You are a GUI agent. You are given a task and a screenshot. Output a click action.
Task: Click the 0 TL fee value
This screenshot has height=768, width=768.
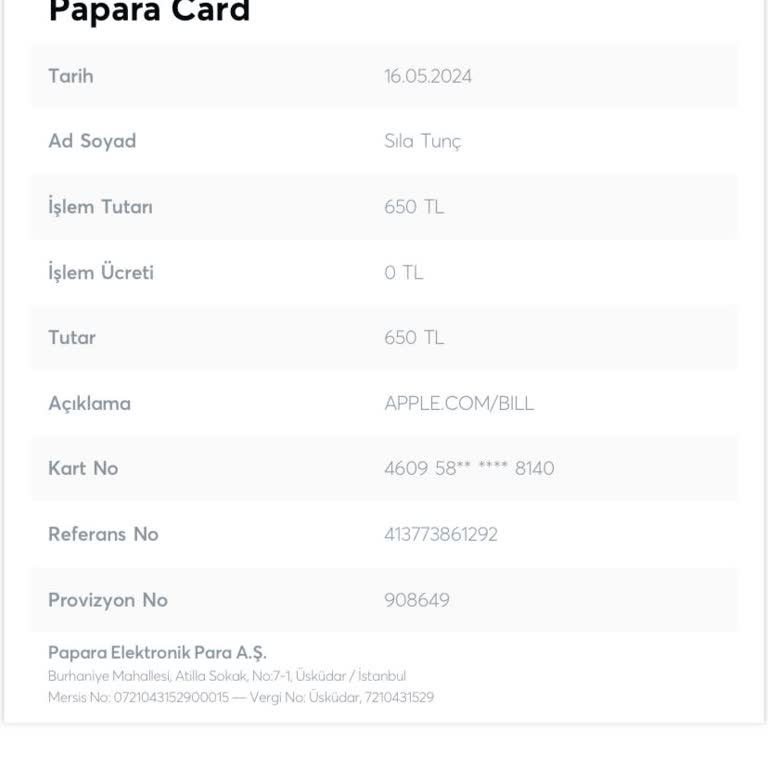point(404,272)
